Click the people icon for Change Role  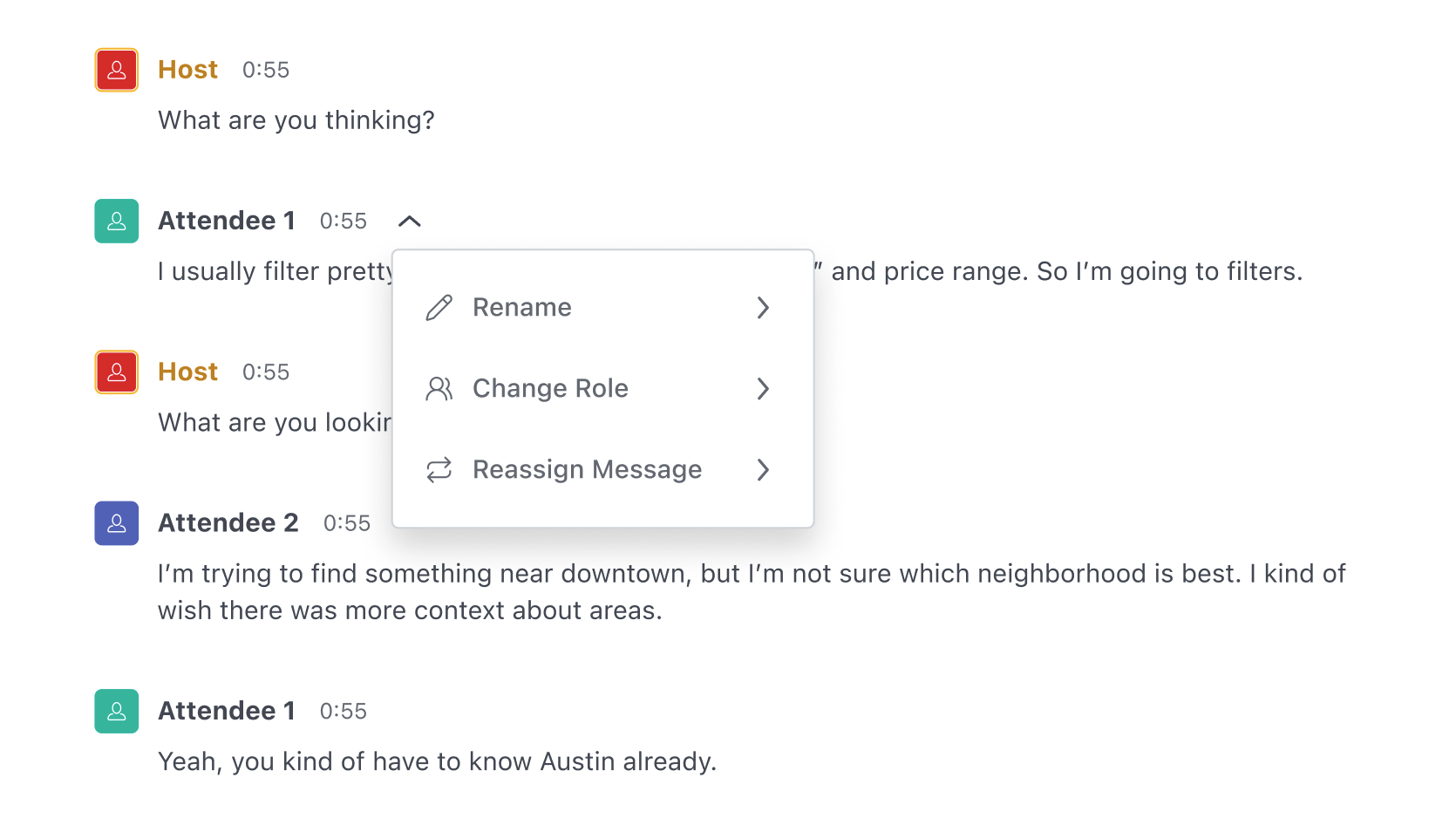(x=439, y=388)
